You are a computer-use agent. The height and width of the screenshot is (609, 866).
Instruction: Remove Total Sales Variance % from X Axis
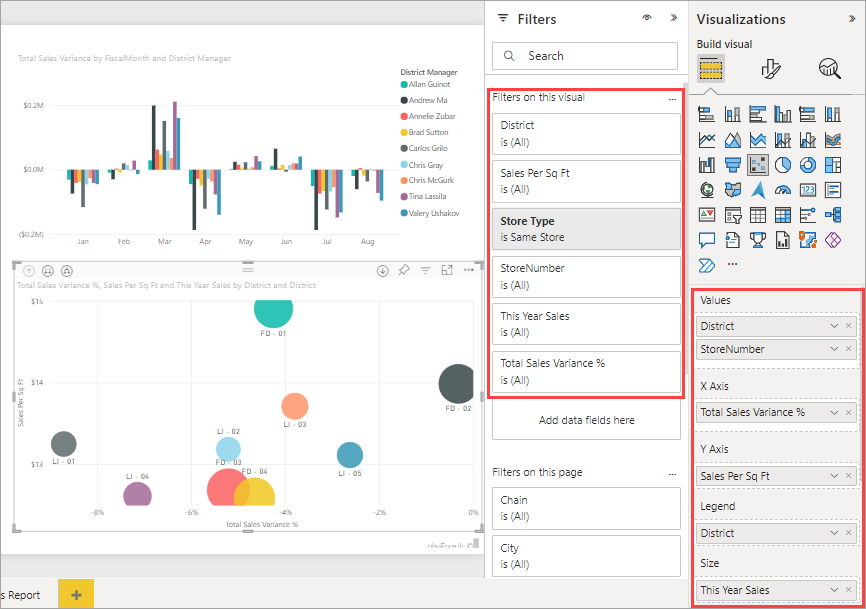coord(849,412)
